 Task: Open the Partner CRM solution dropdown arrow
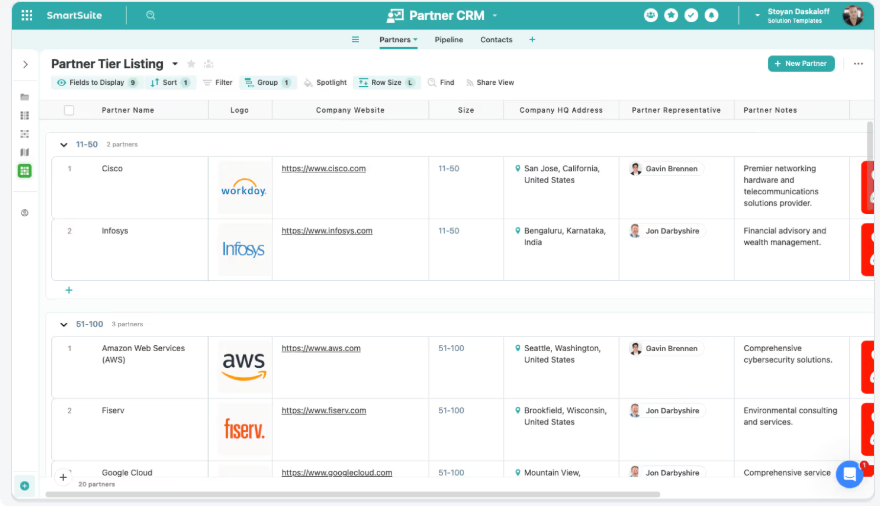pyautogui.click(x=494, y=16)
